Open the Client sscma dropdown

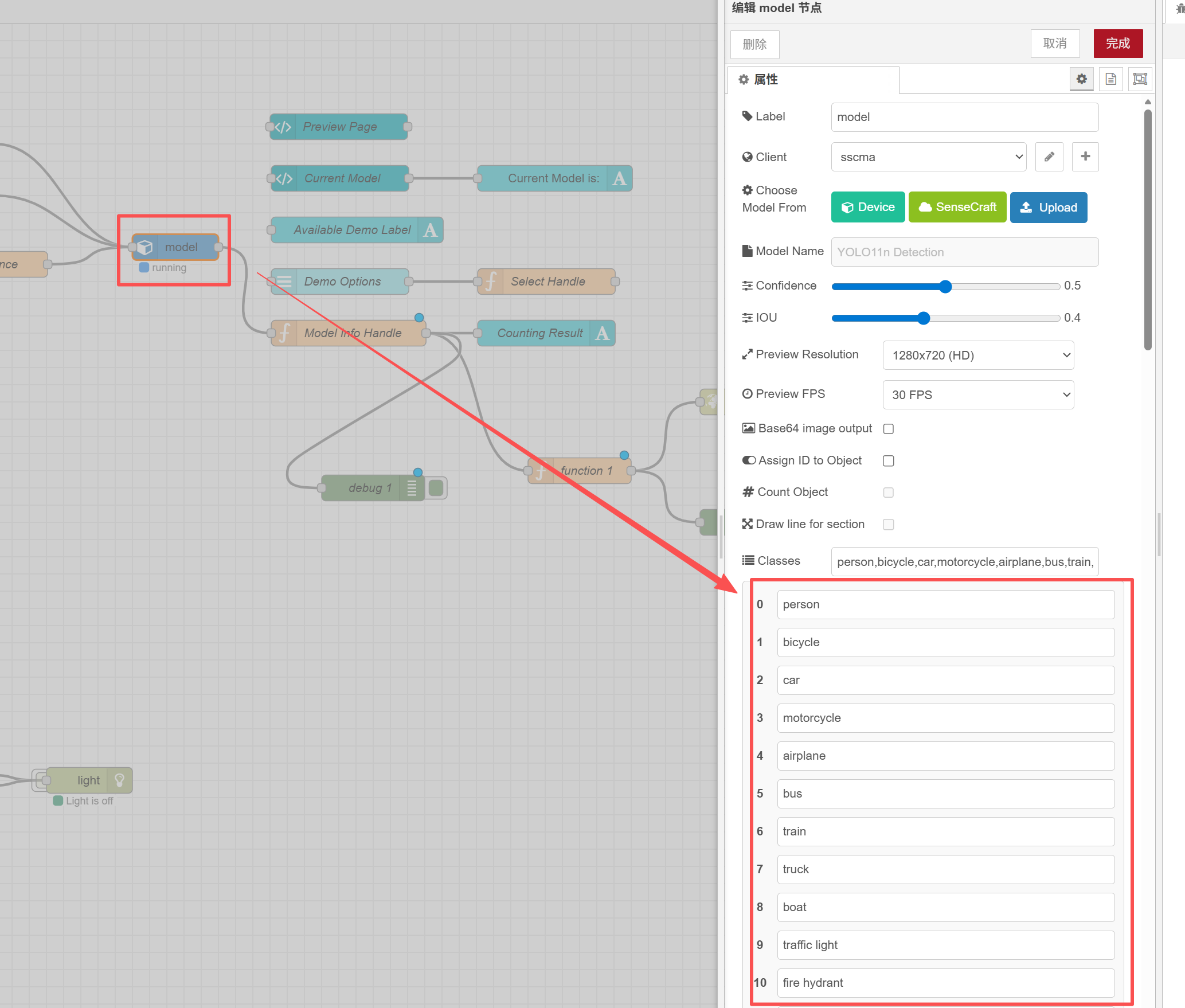point(928,157)
